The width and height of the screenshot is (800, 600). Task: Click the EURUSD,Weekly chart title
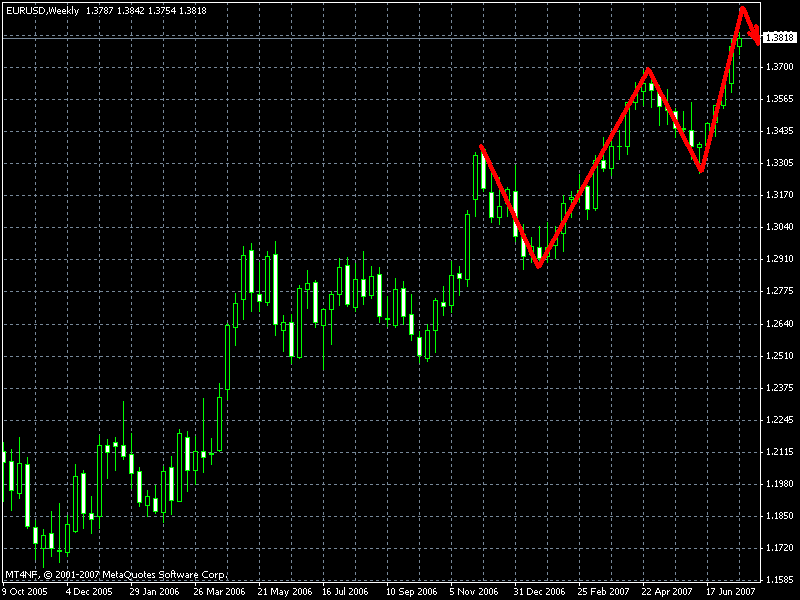pyautogui.click(x=43, y=11)
